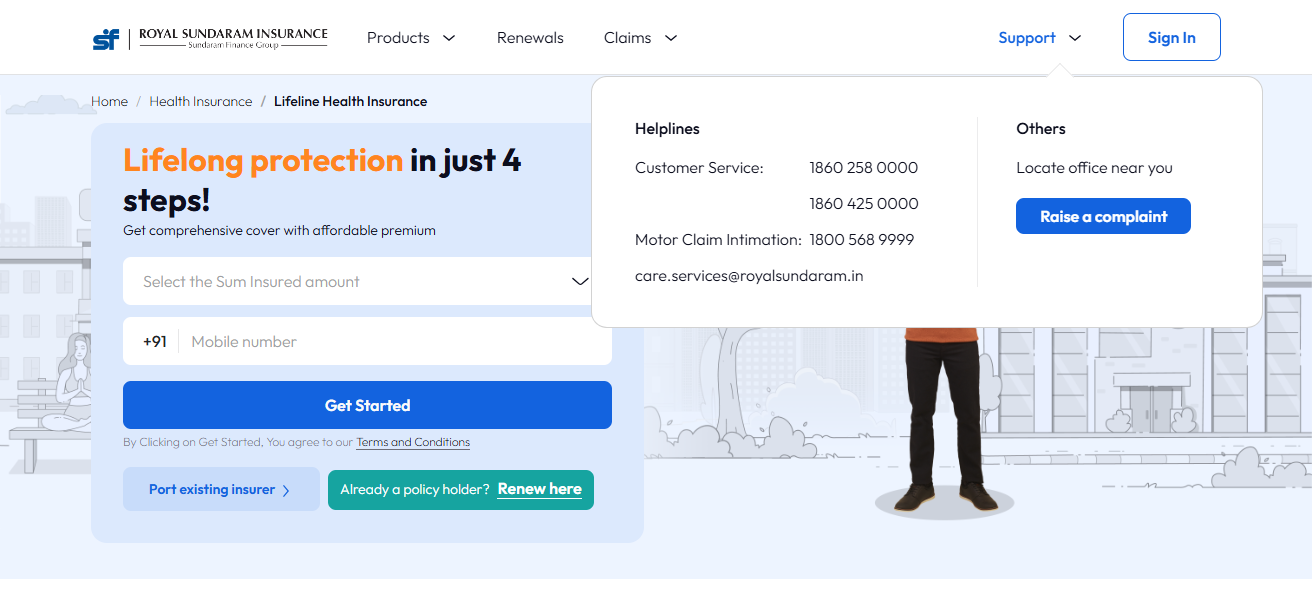Image resolution: width=1312 pixels, height=599 pixels.
Task: Click Motor Claim Intimation number 1800 568 9999
Action: point(862,239)
